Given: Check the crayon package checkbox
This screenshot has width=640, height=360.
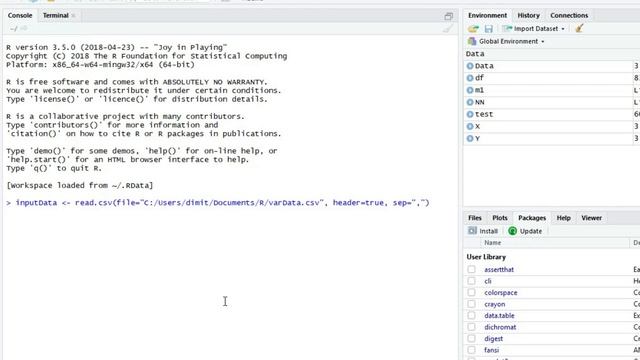Looking at the screenshot, I should pyautogui.click(x=471, y=304).
